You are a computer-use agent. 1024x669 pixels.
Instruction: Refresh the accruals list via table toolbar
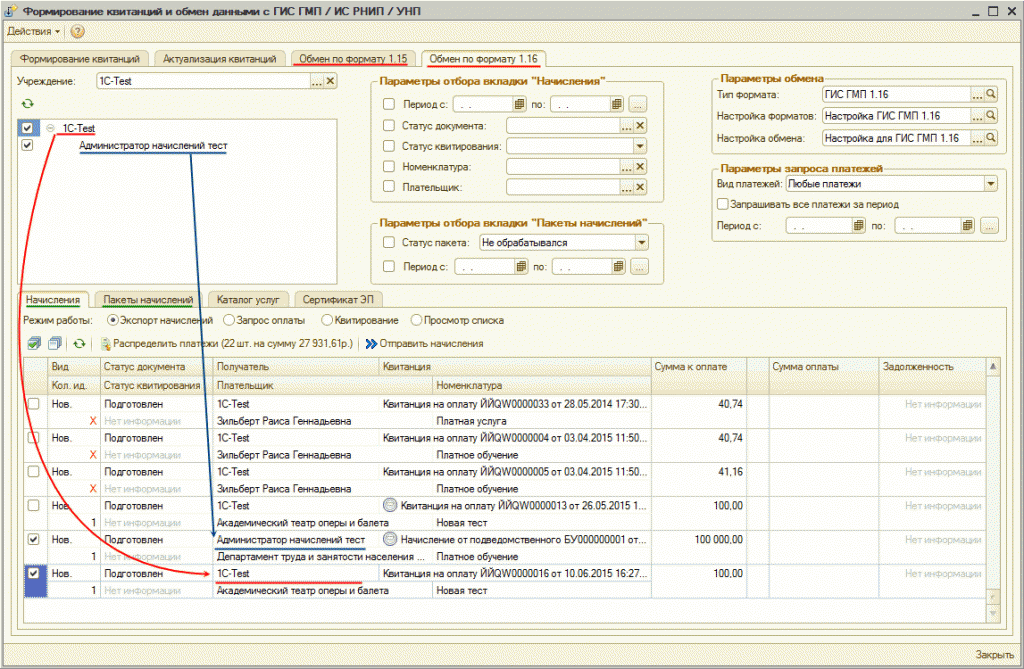[79, 344]
